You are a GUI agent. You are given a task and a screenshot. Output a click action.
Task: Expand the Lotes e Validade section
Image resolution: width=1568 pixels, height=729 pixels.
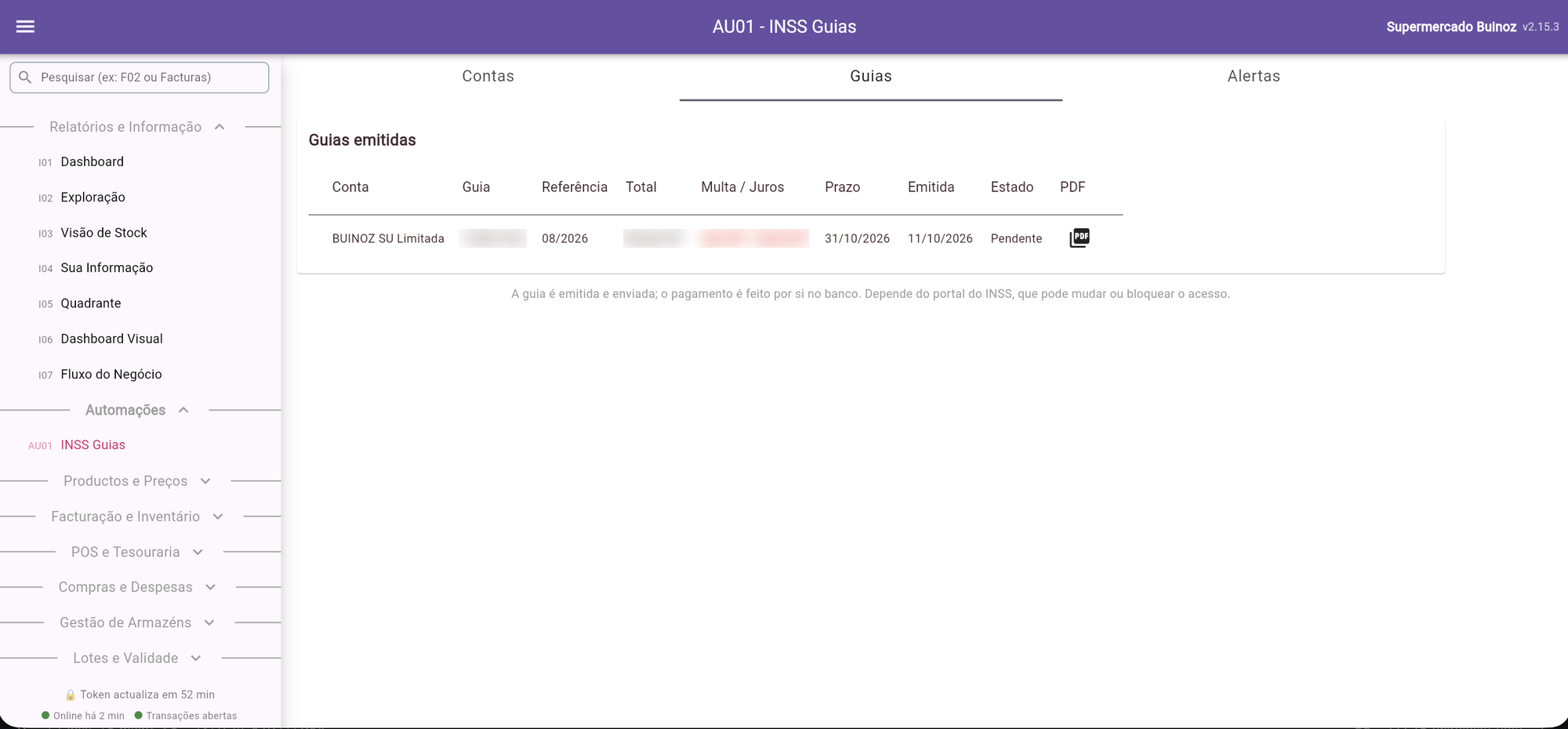(x=138, y=658)
